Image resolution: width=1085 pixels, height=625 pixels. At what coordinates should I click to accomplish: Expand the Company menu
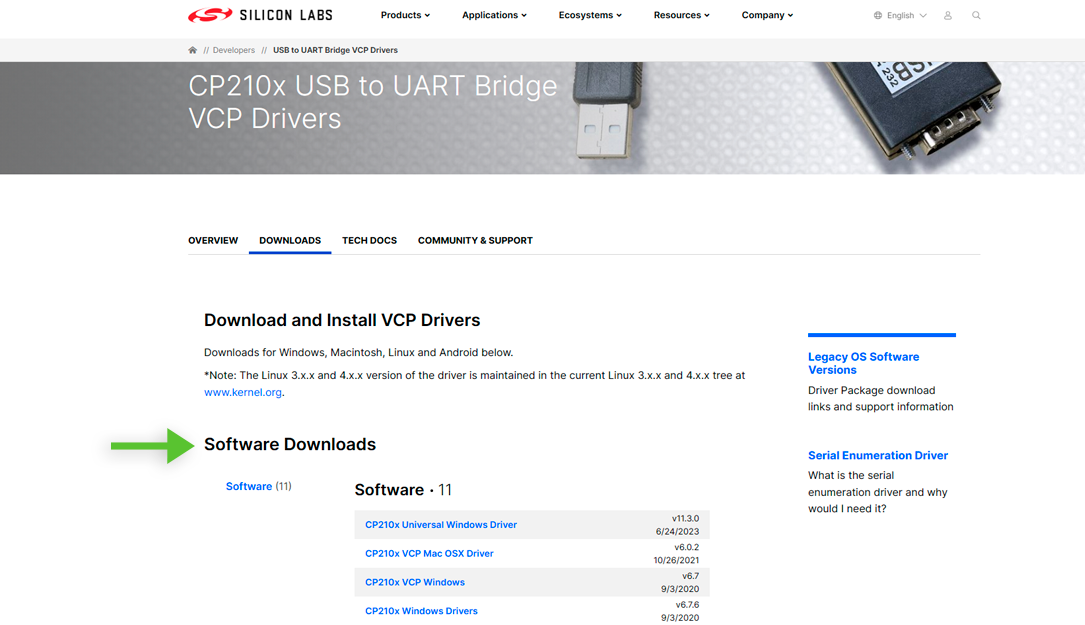point(767,15)
